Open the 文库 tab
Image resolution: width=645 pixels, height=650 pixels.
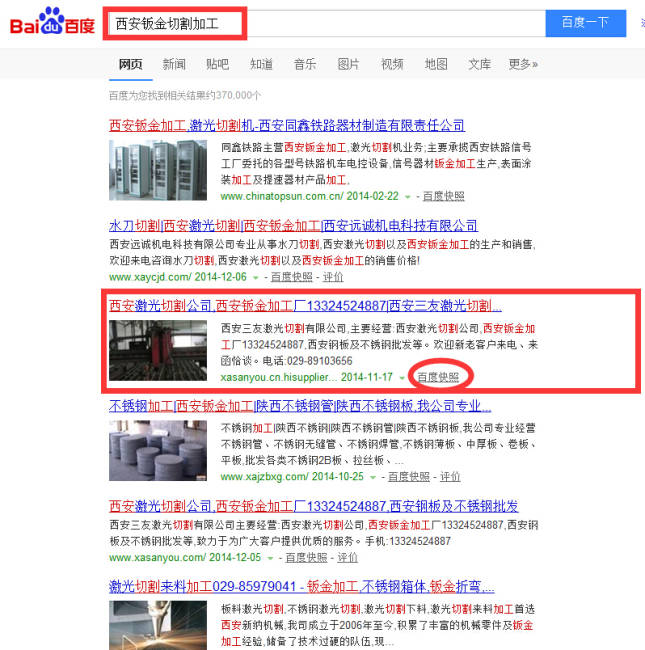(x=480, y=64)
